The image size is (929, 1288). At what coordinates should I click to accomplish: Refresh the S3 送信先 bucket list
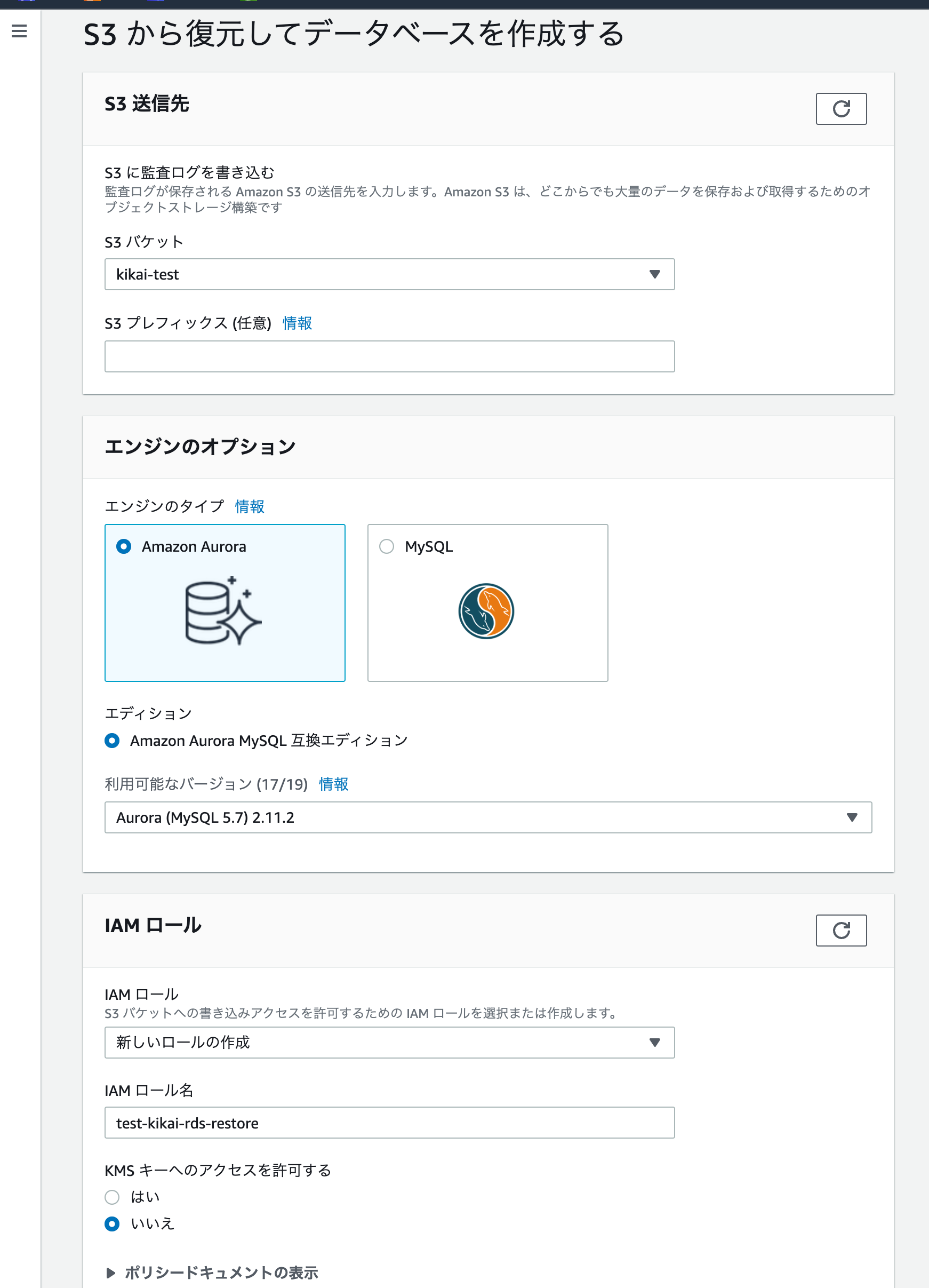point(841,108)
